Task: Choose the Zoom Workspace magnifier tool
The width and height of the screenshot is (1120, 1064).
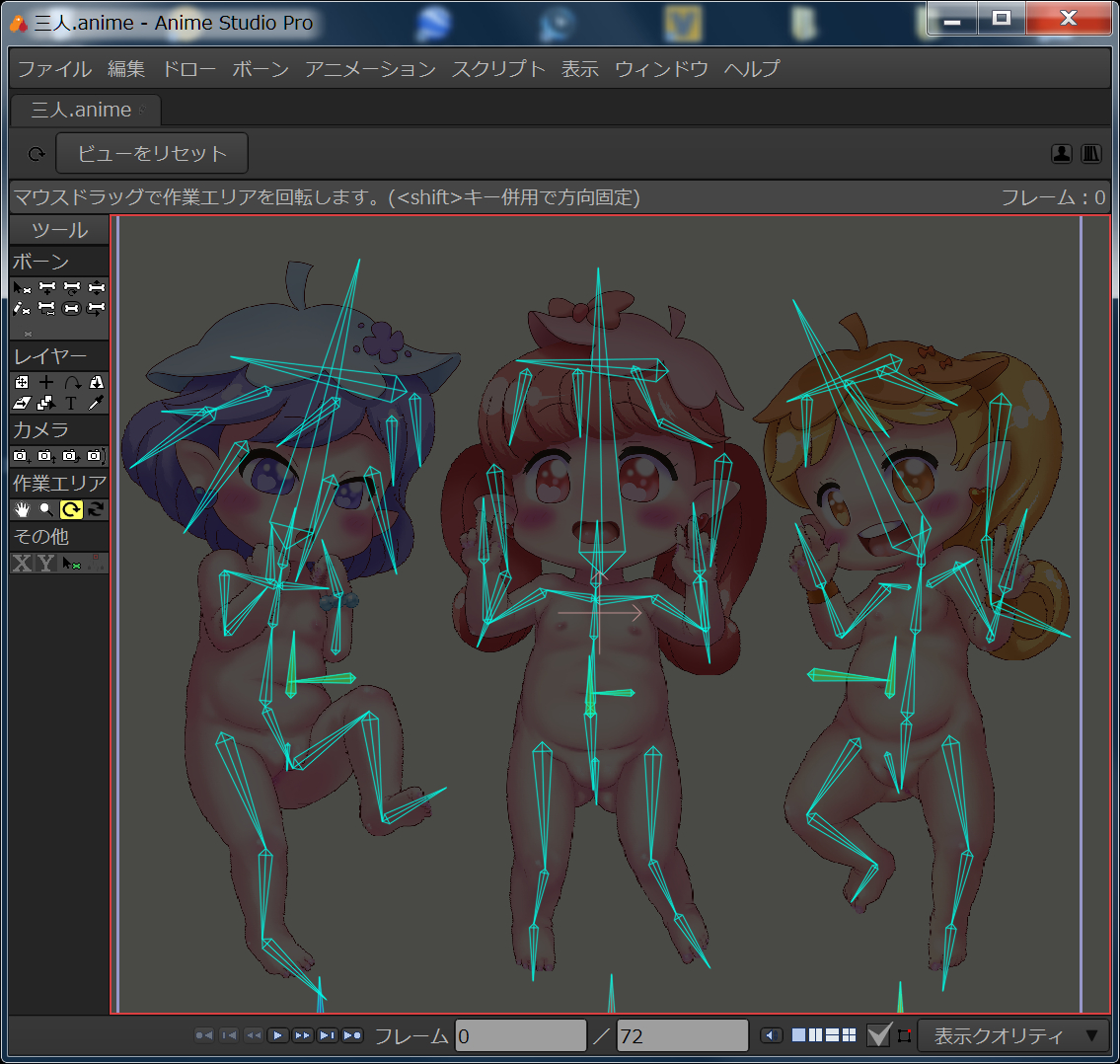Action: (x=47, y=509)
